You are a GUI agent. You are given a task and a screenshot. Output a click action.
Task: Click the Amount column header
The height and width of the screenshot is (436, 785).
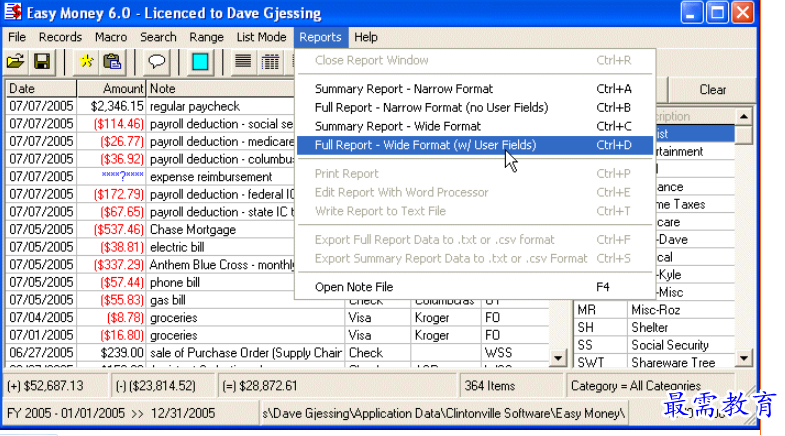[111, 89]
